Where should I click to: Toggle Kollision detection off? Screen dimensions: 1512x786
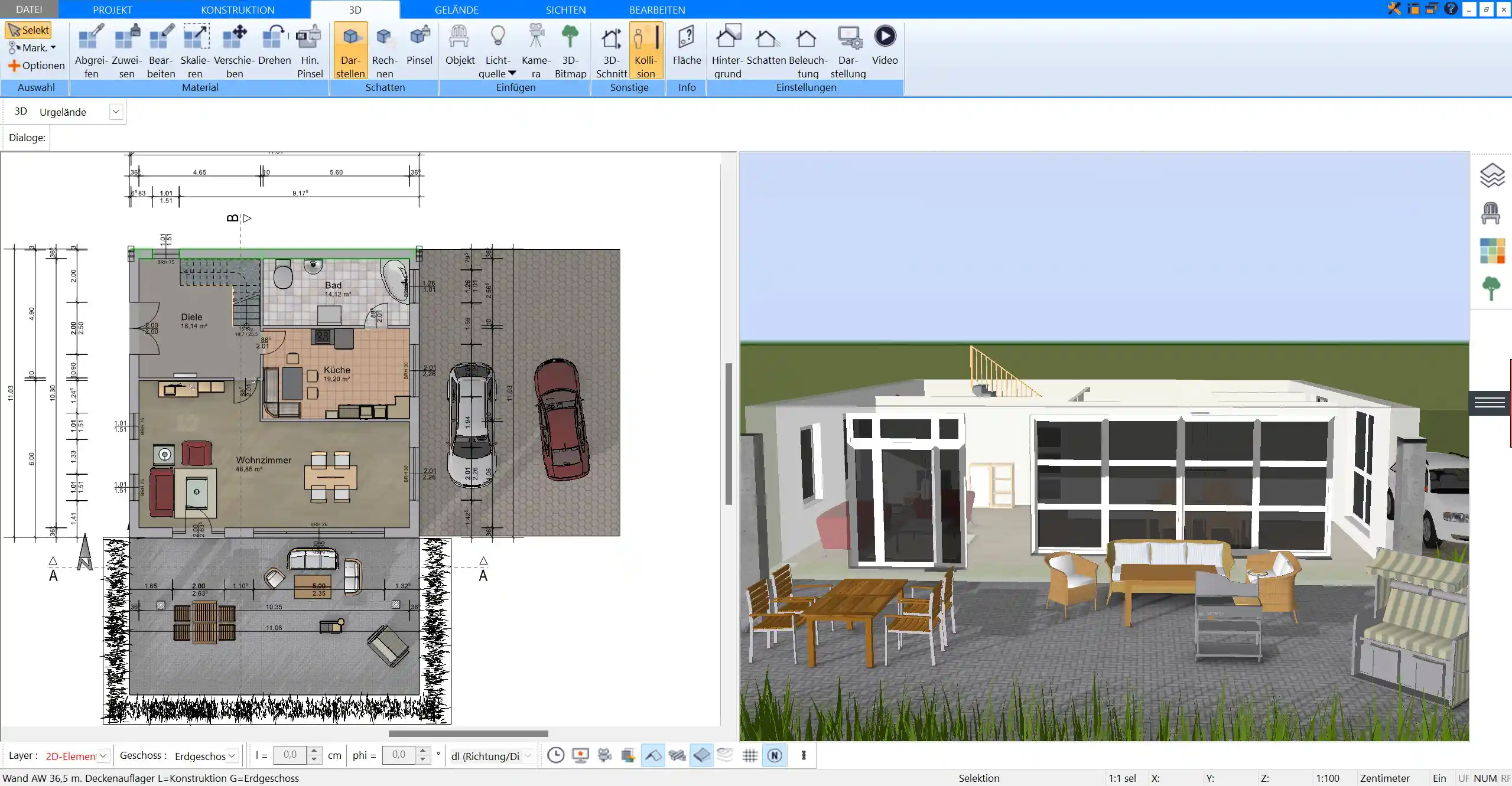coord(646,51)
